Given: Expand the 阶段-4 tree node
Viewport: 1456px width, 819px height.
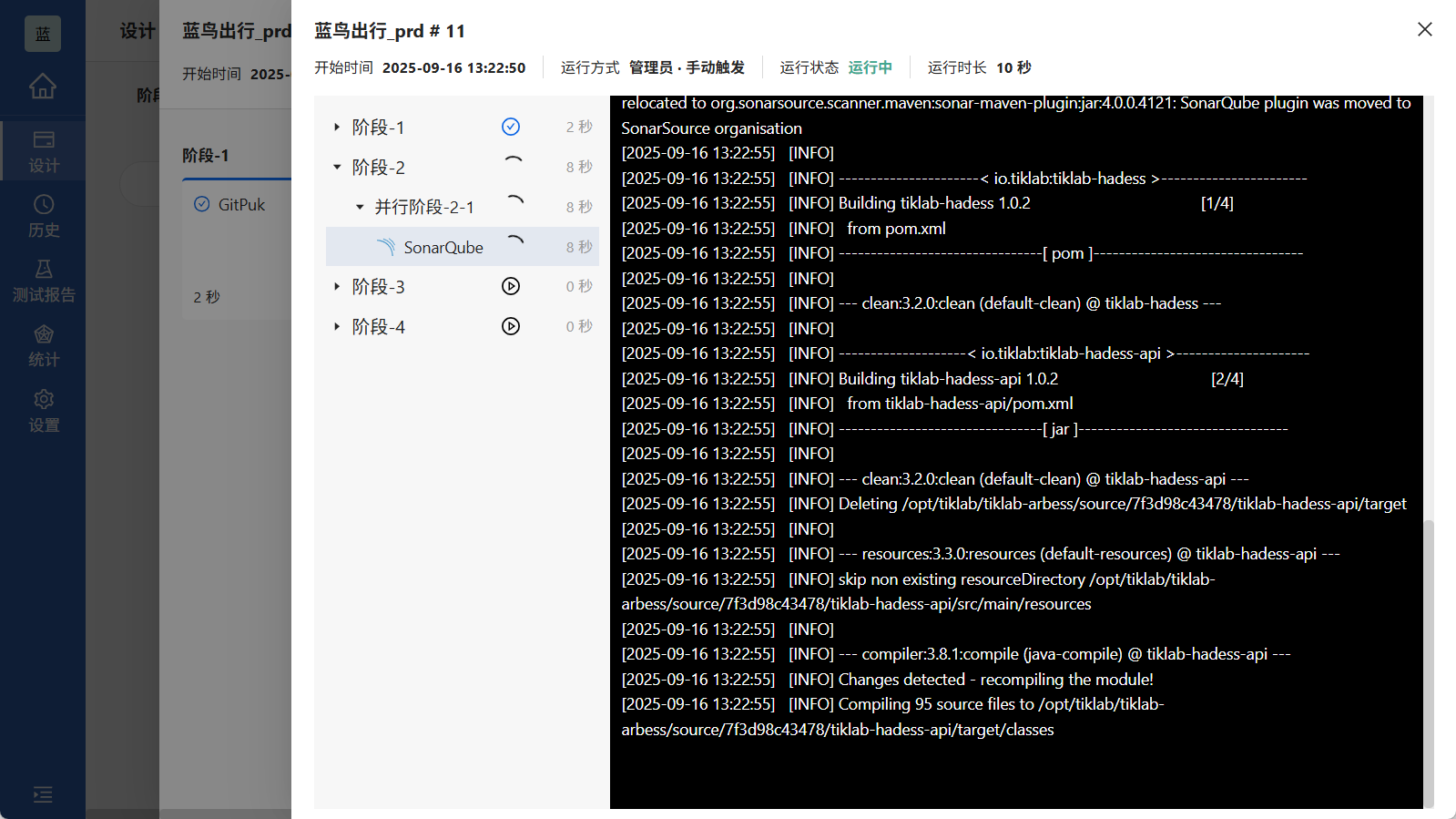Looking at the screenshot, I should (x=337, y=327).
